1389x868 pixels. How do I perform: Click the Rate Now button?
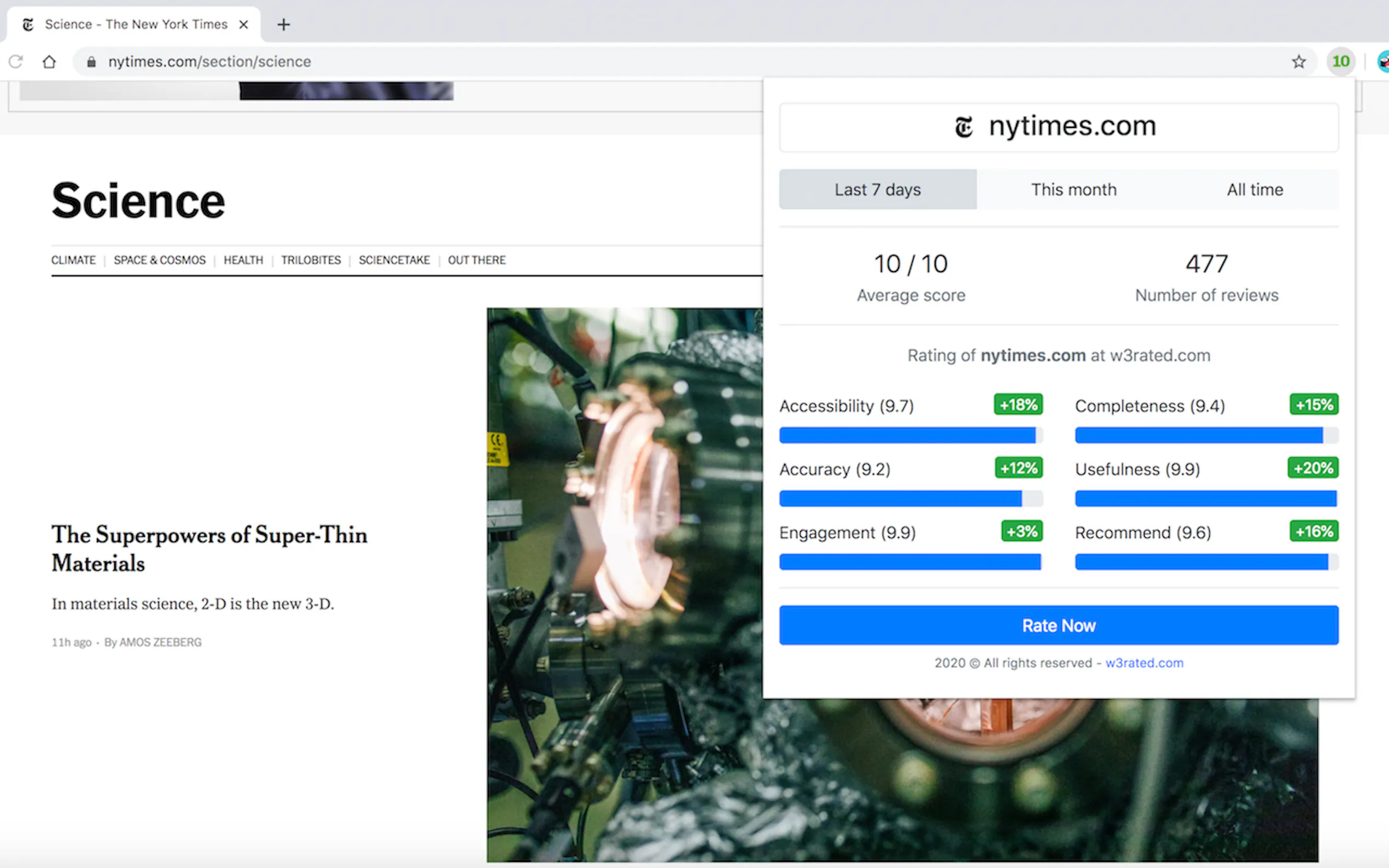[x=1058, y=625]
